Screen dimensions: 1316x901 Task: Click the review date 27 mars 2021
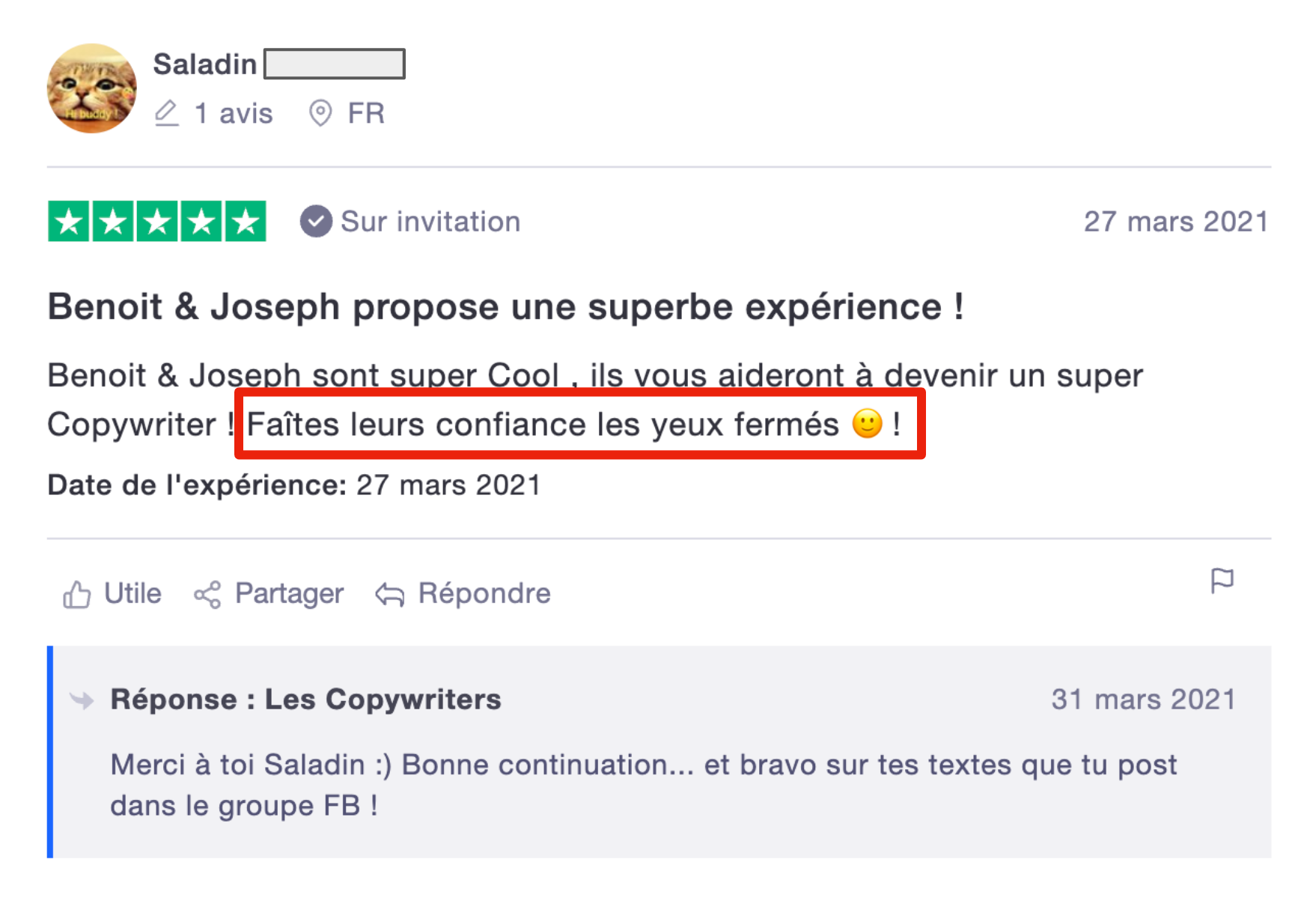[x=1176, y=222]
